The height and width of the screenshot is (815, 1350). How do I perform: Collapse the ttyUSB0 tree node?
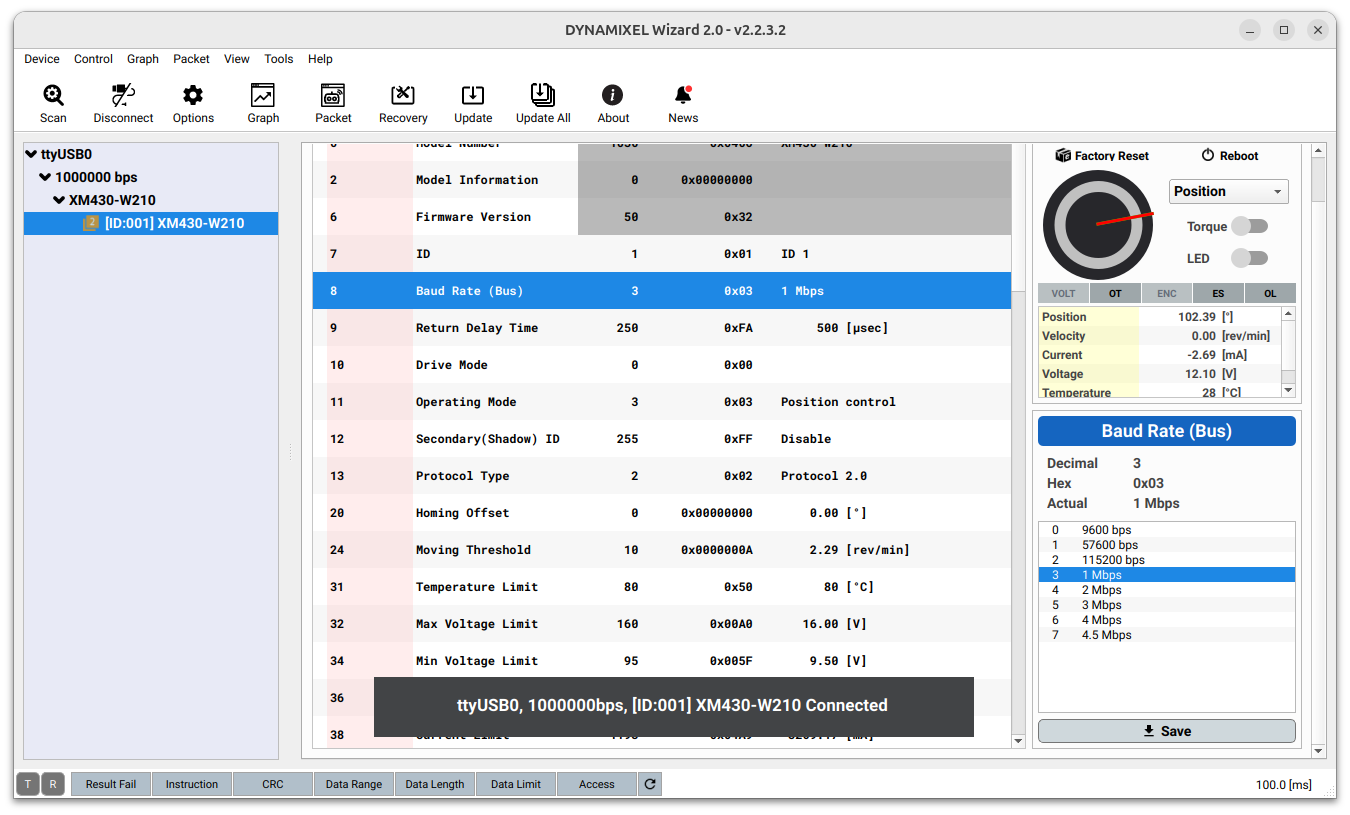coord(31,154)
